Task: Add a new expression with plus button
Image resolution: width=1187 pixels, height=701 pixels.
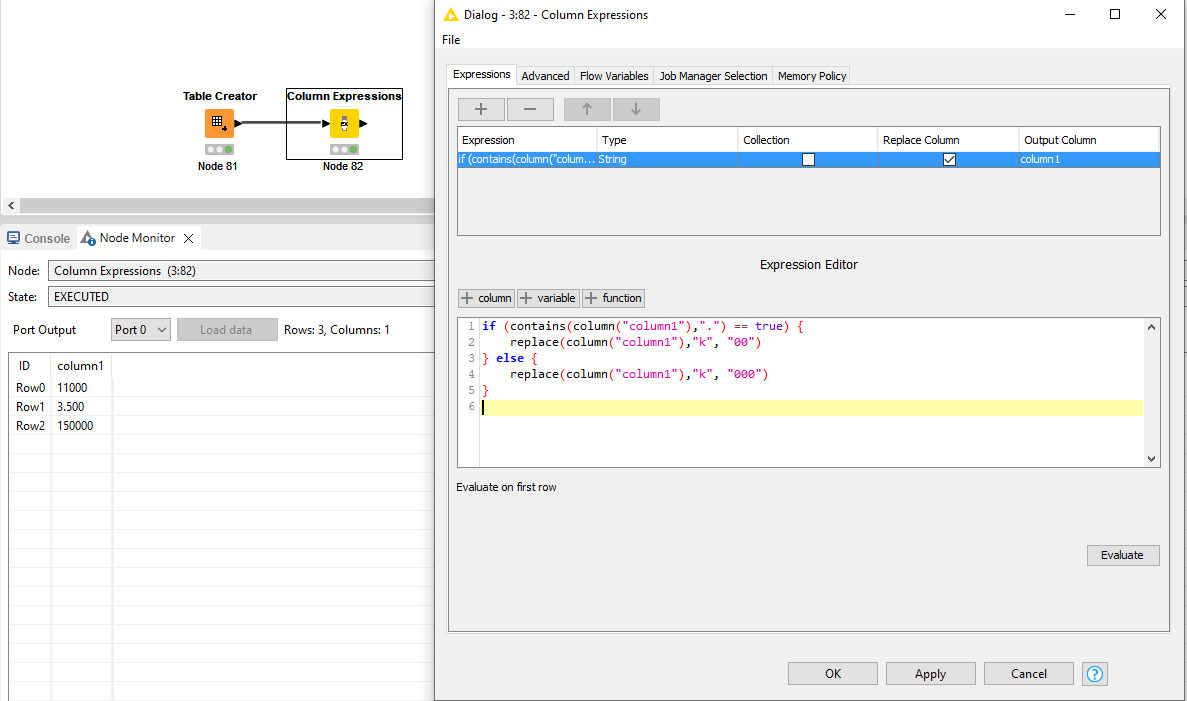Action: [x=481, y=109]
